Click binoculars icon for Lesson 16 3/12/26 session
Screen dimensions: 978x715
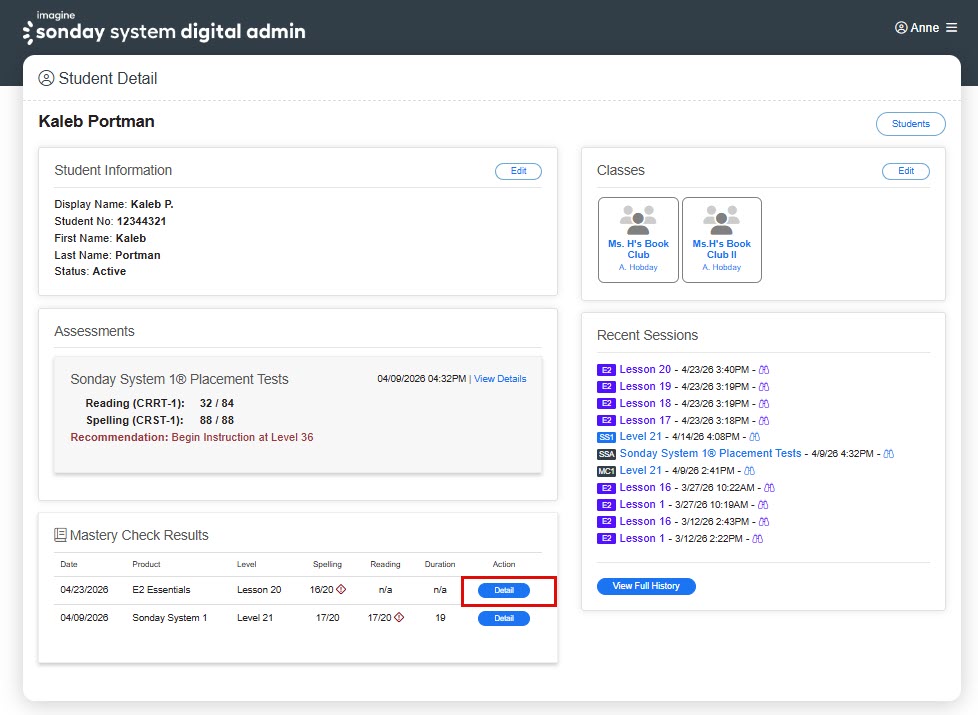(x=764, y=522)
